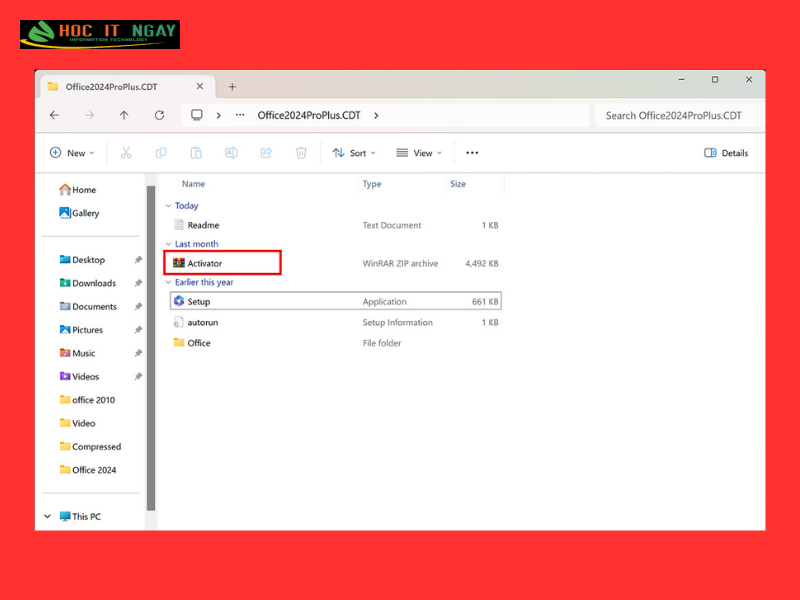Click the Cut scissors icon
This screenshot has height=600, width=800.
(x=126, y=153)
